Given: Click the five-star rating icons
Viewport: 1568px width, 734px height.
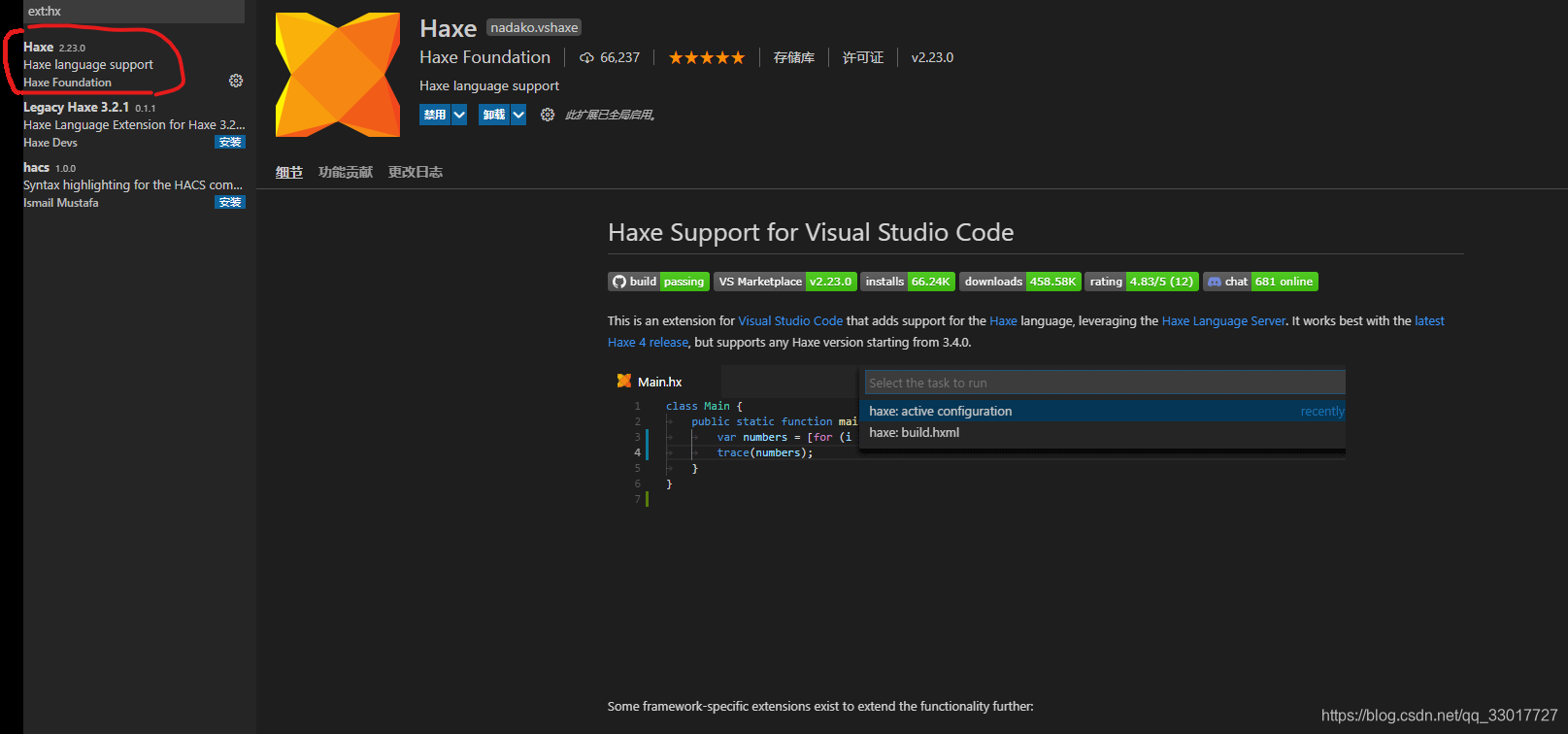Looking at the screenshot, I should [x=707, y=57].
